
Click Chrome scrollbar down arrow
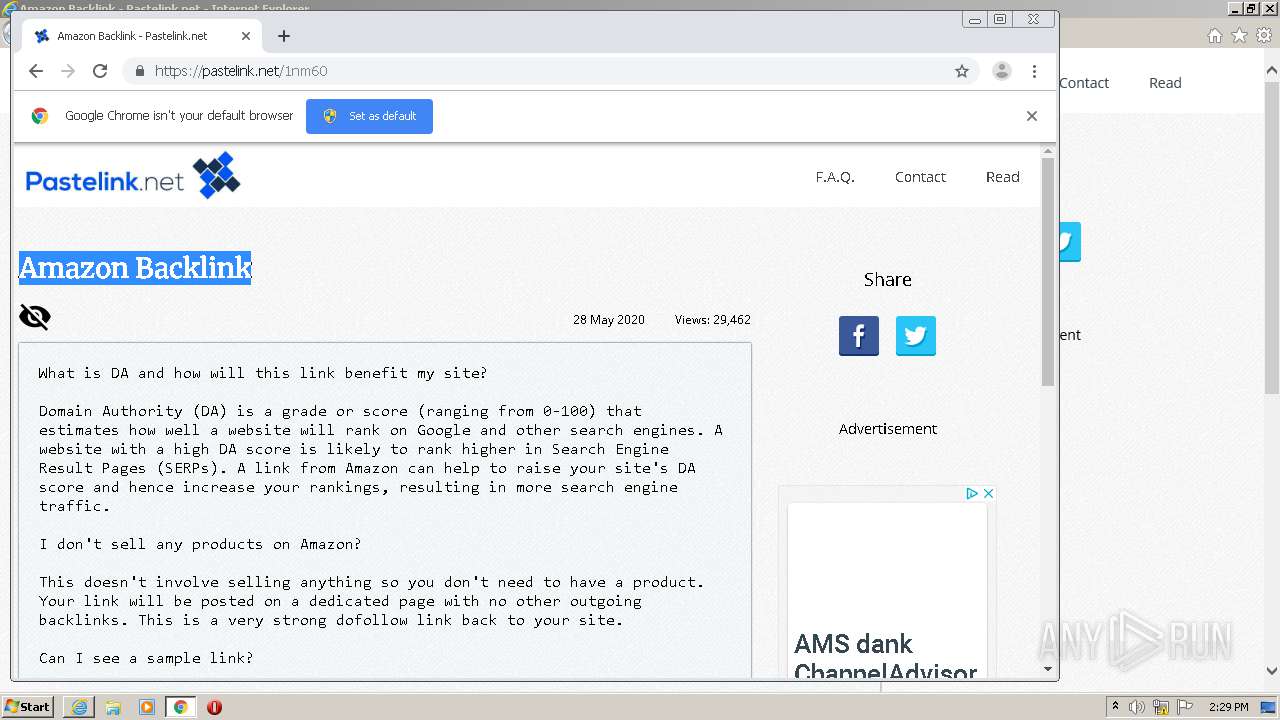pos(1048,669)
